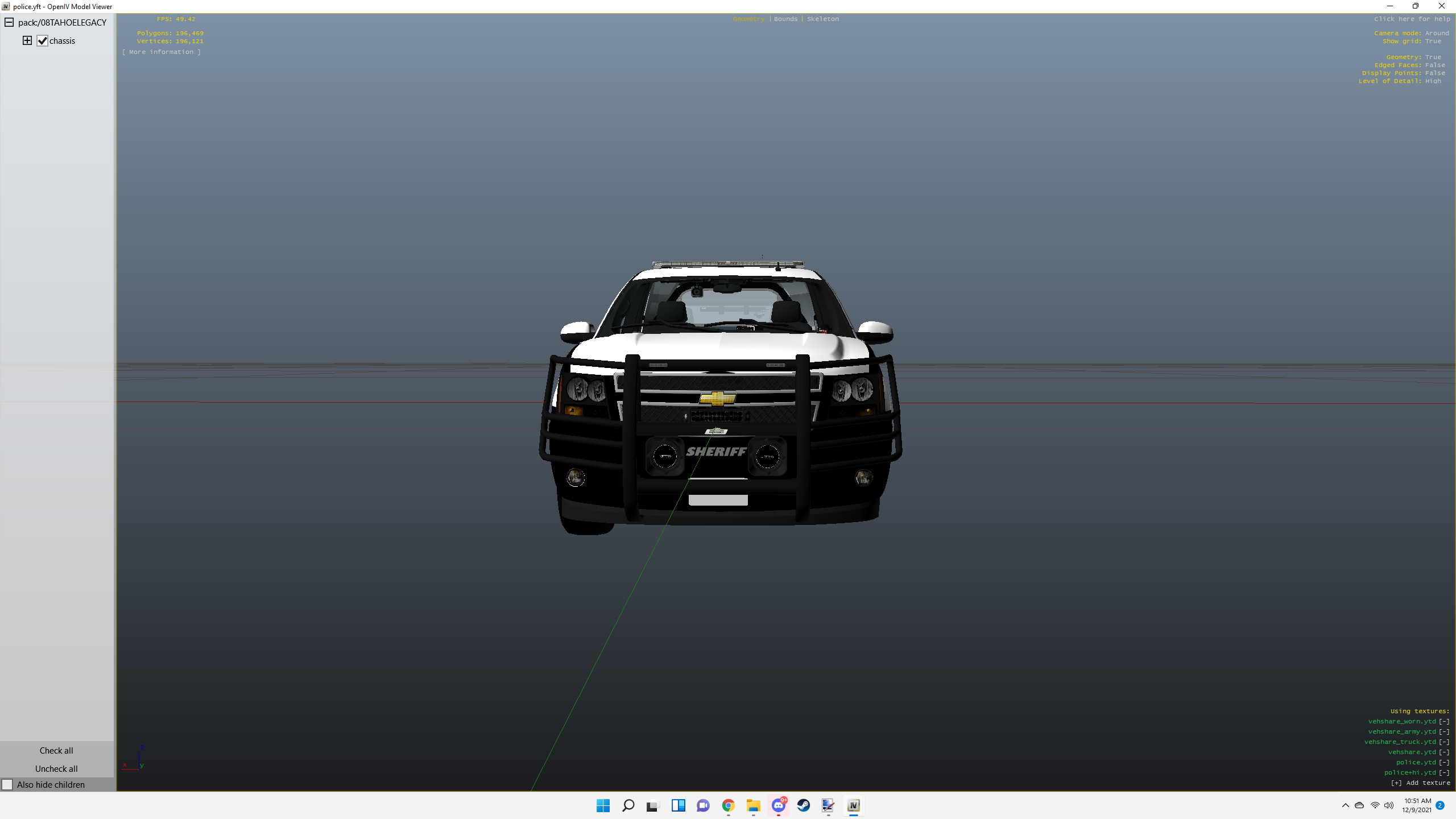Screen dimensions: 1456x819
Task: Open Discord from the taskbar
Action: tap(778, 805)
